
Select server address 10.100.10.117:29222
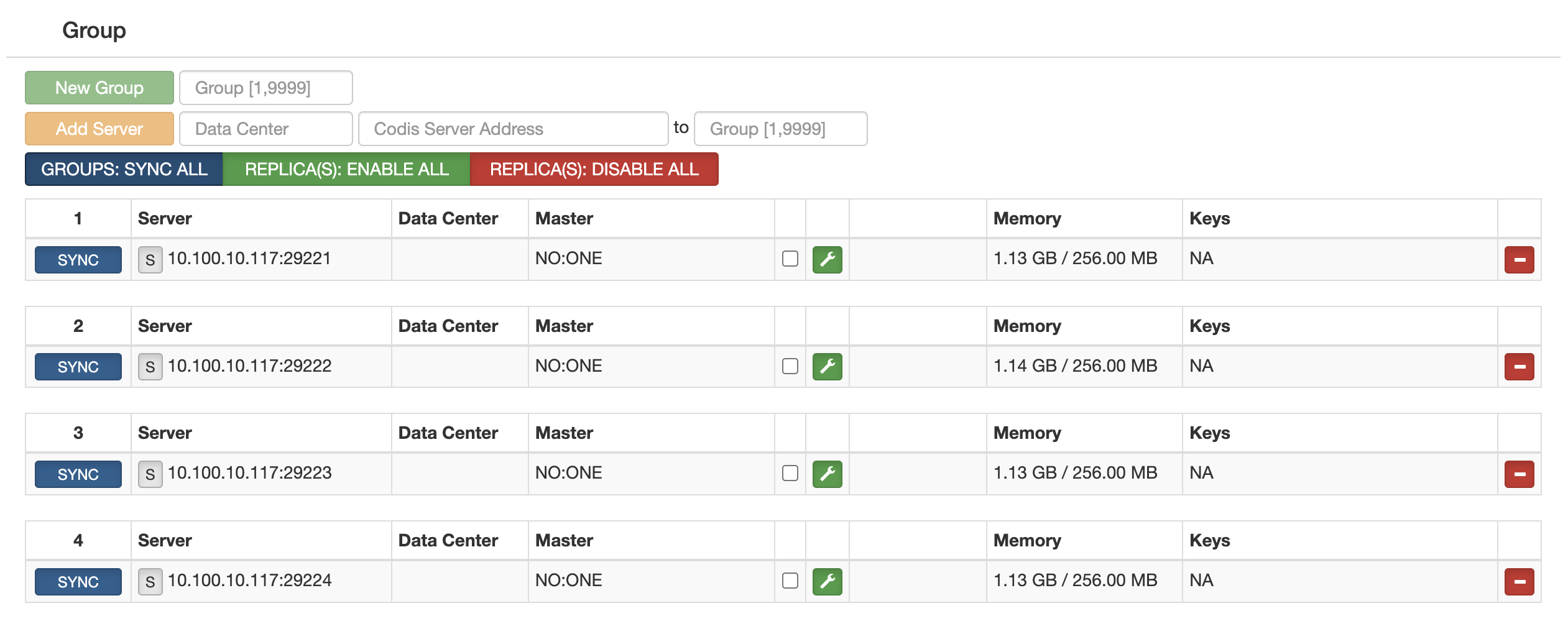click(249, 366)
